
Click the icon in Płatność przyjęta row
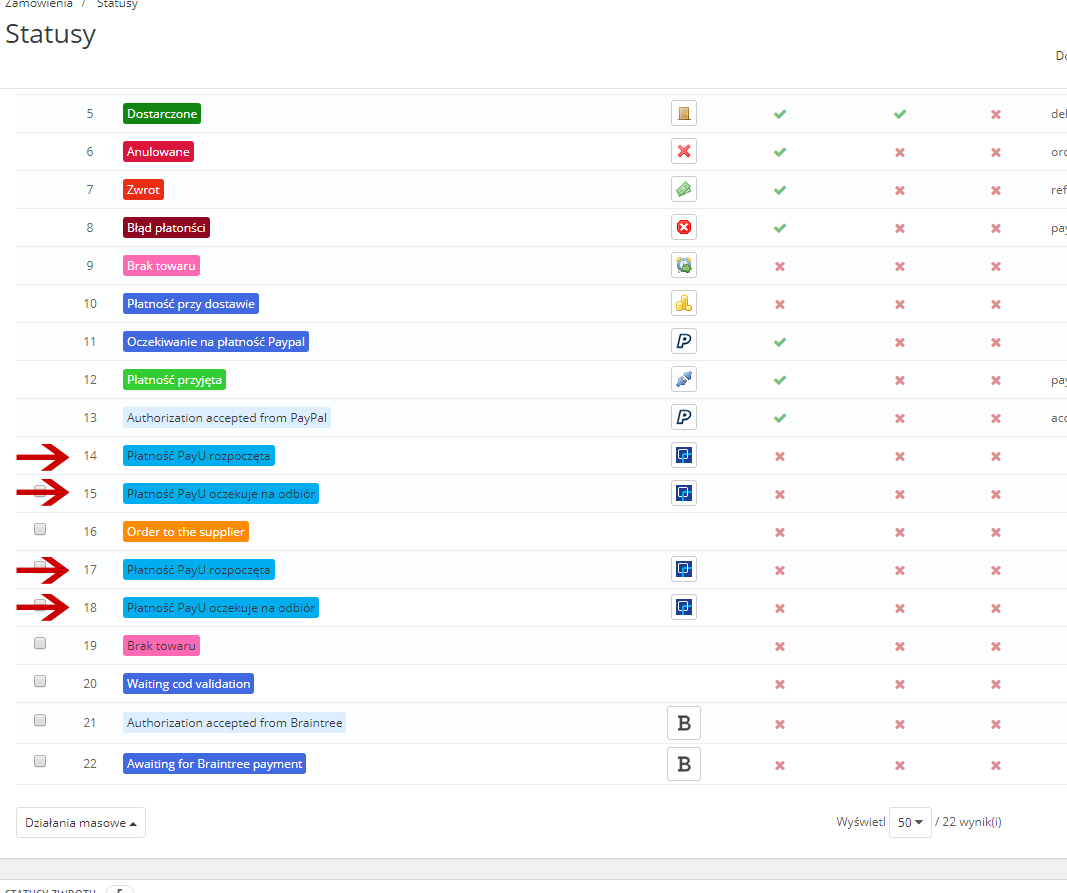point(684,380)
